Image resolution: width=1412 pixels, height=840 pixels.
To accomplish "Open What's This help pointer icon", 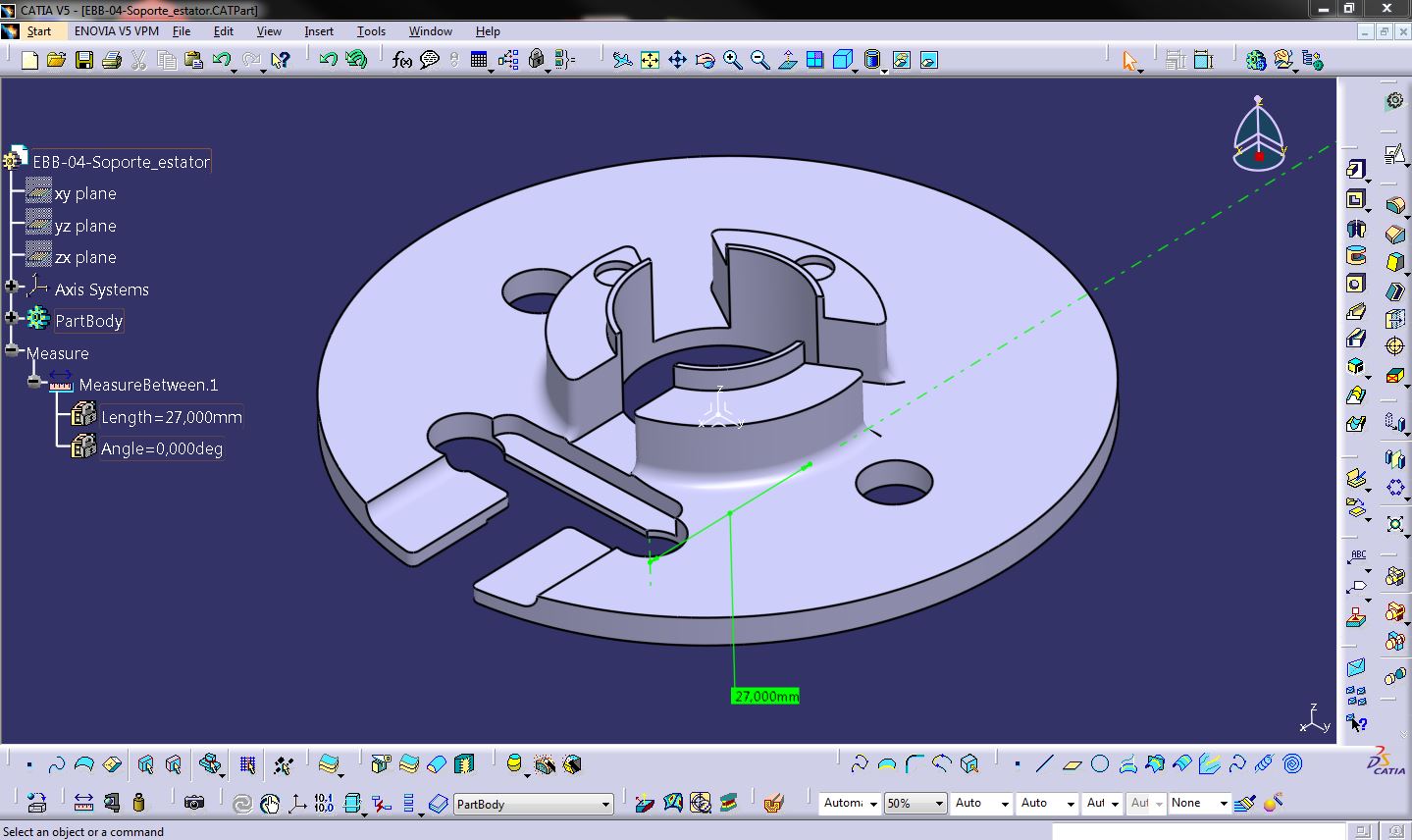I will point(281,60).
